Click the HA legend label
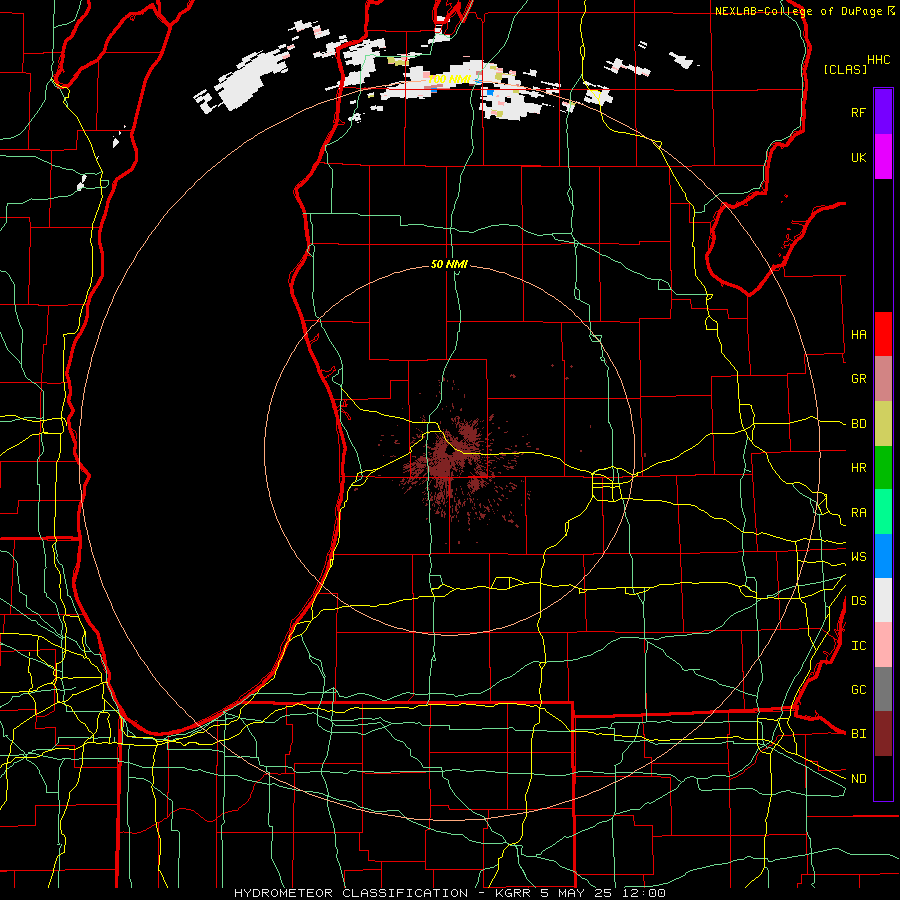 [x=858, y=335]
